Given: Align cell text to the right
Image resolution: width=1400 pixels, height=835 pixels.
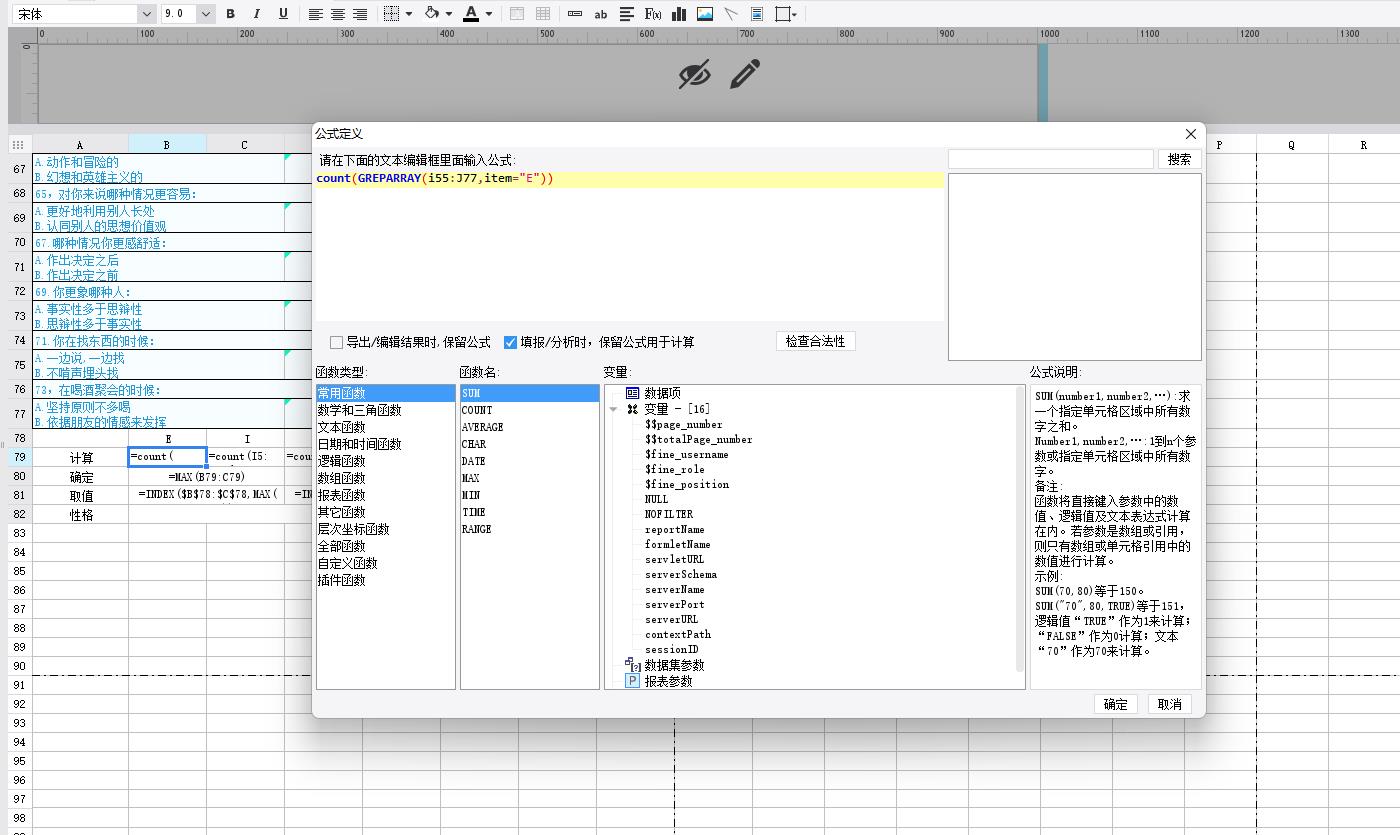Looking at the screenshot, I should [x=360, y=14].
